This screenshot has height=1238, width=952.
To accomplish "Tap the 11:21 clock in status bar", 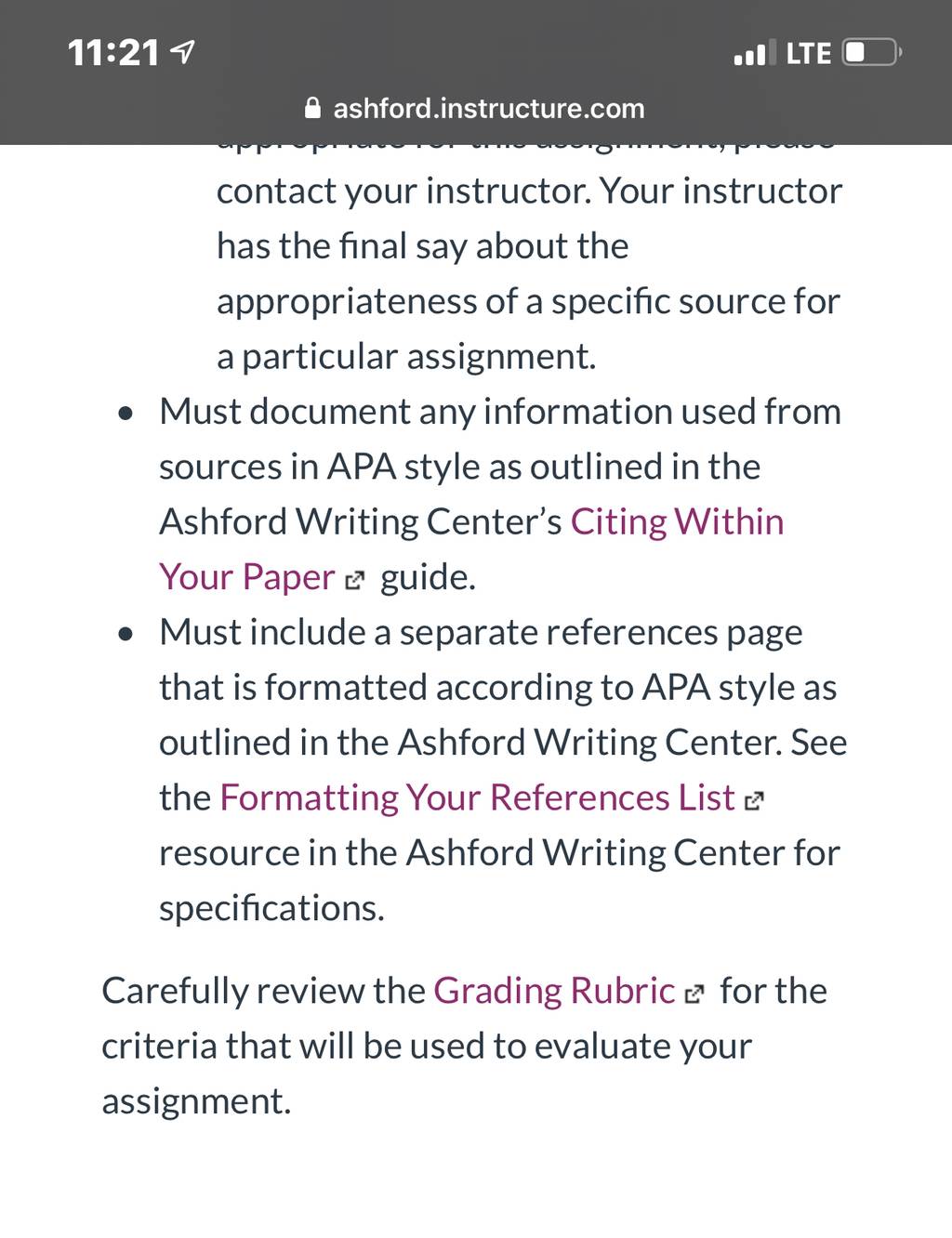I will tap(113, 52).
